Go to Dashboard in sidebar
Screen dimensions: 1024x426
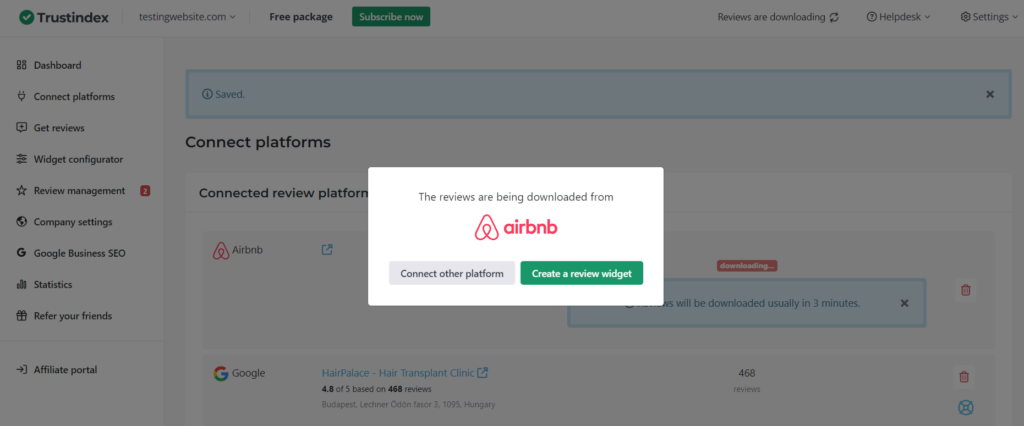coord(57,65)
